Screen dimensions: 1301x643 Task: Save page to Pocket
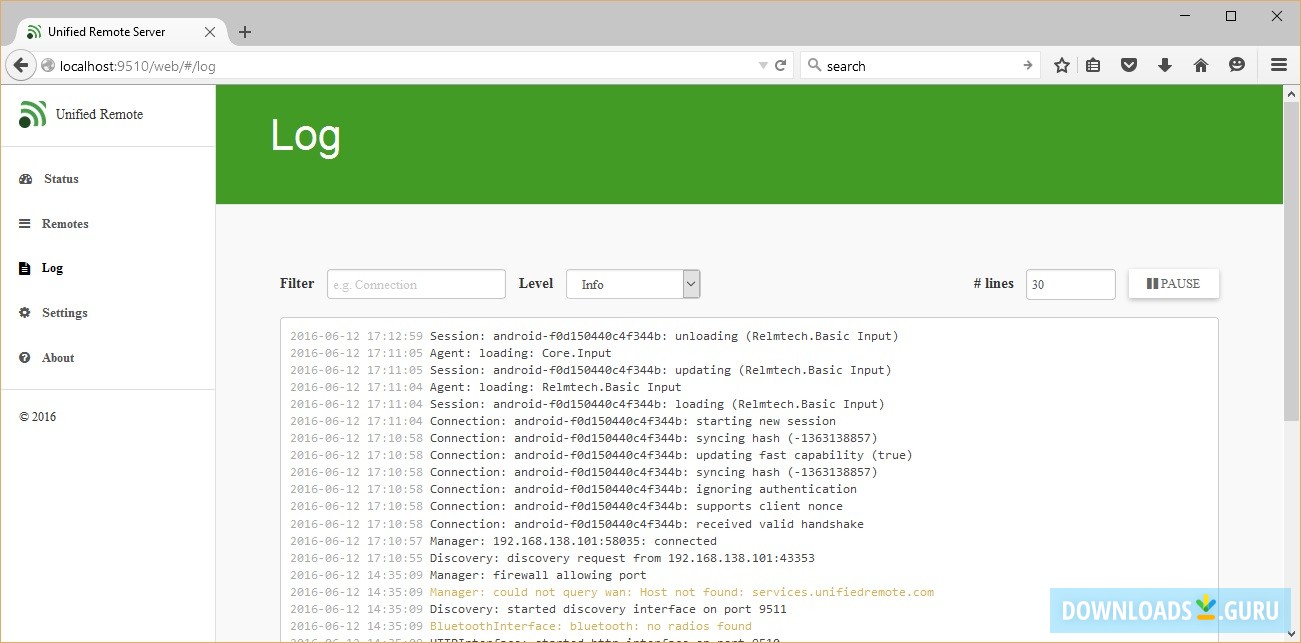click(1128, 64)
